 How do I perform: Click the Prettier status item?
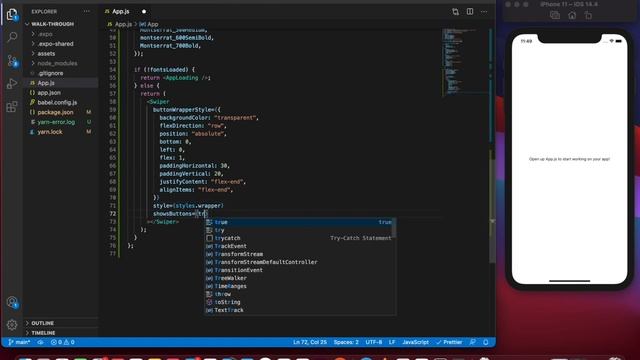click(449, 342)
